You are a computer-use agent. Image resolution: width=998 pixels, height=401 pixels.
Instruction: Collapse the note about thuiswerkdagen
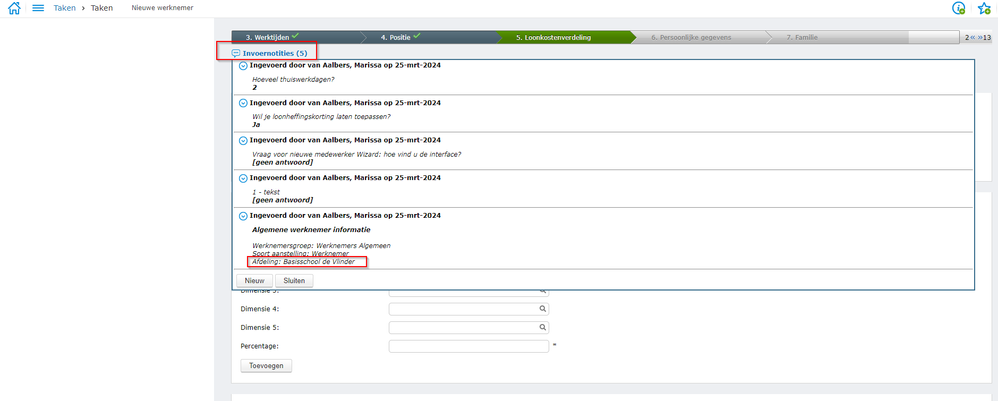click(242, 66)
